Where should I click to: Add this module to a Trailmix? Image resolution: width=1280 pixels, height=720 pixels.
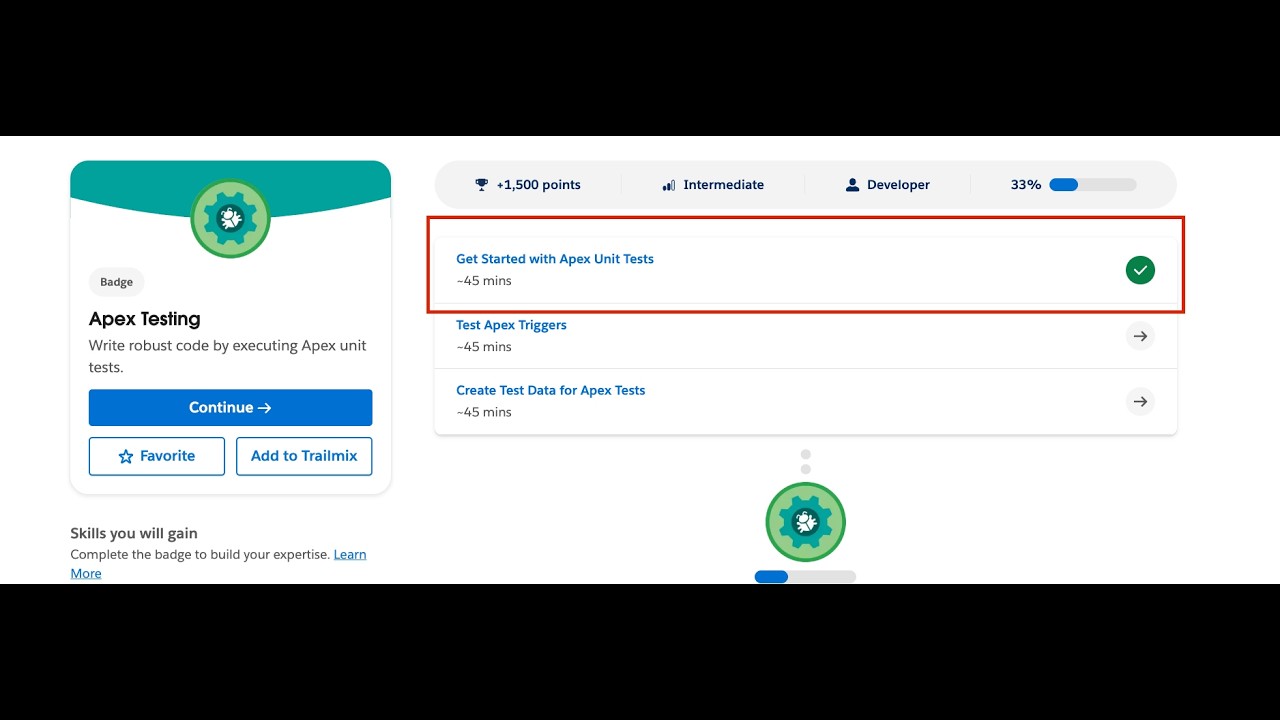tap(304, 456)
